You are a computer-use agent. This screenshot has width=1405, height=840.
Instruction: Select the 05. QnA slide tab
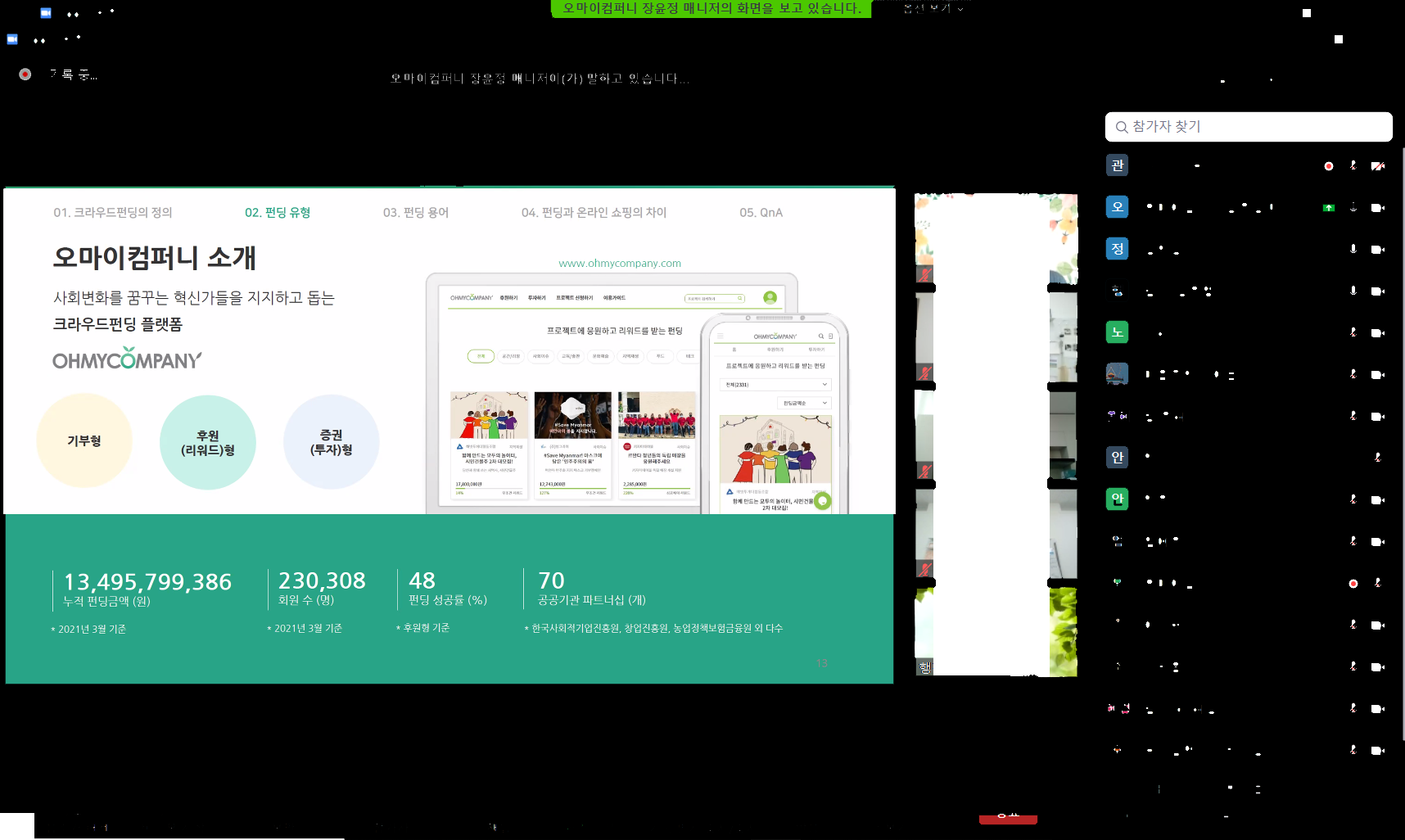click(761, 213)
